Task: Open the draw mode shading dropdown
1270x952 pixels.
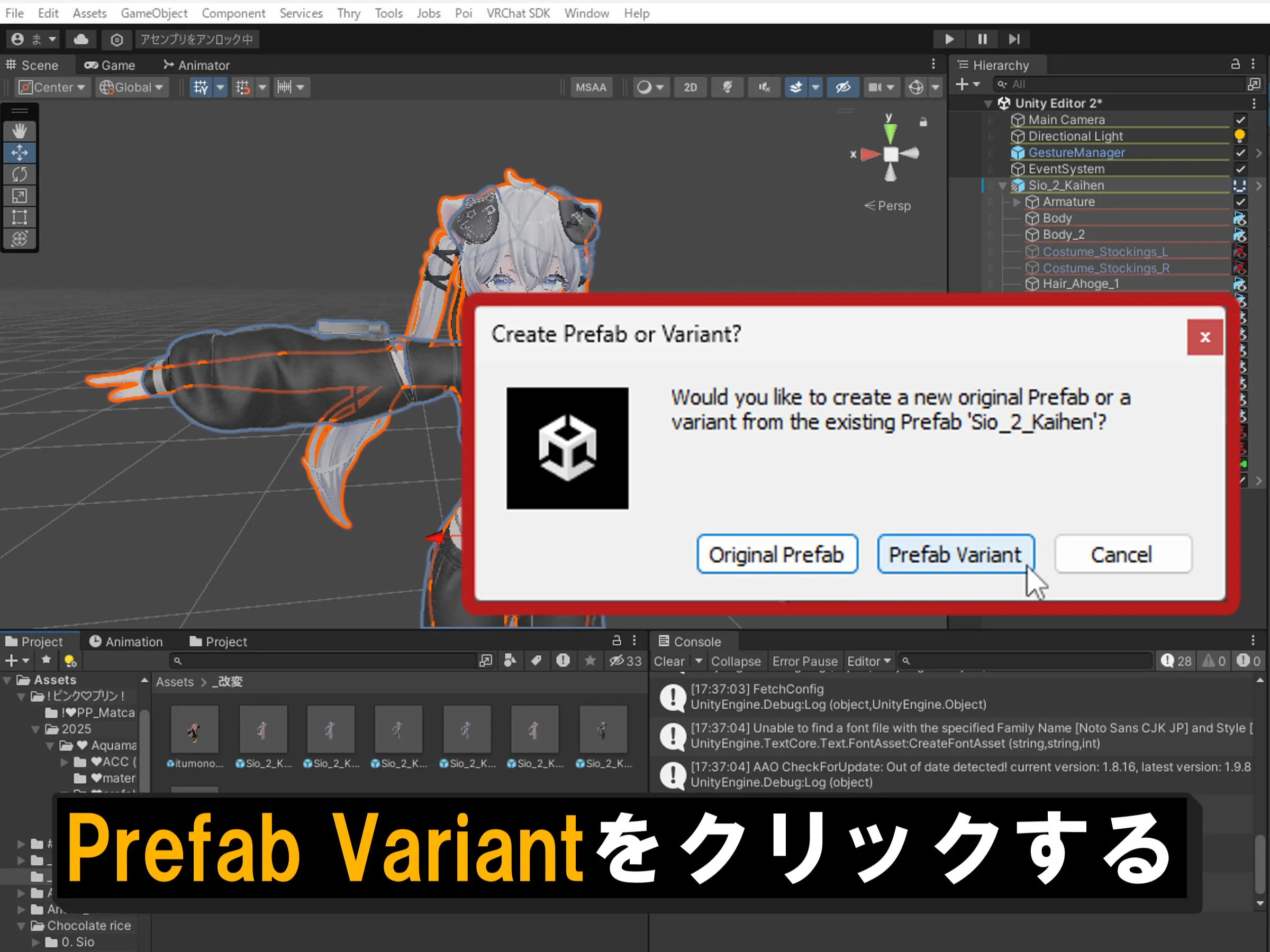Action: tap(651, 87)
